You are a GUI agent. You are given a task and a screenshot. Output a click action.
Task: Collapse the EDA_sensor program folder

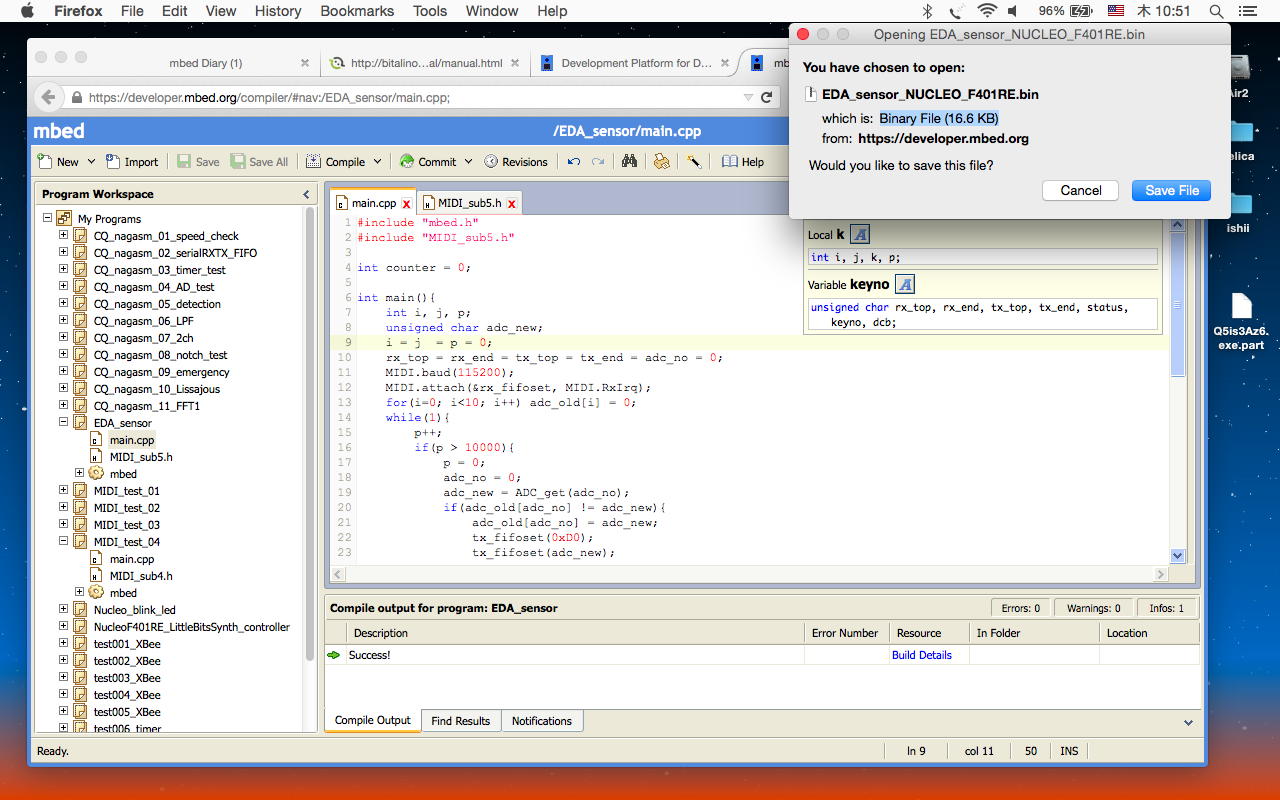(64, 423)
